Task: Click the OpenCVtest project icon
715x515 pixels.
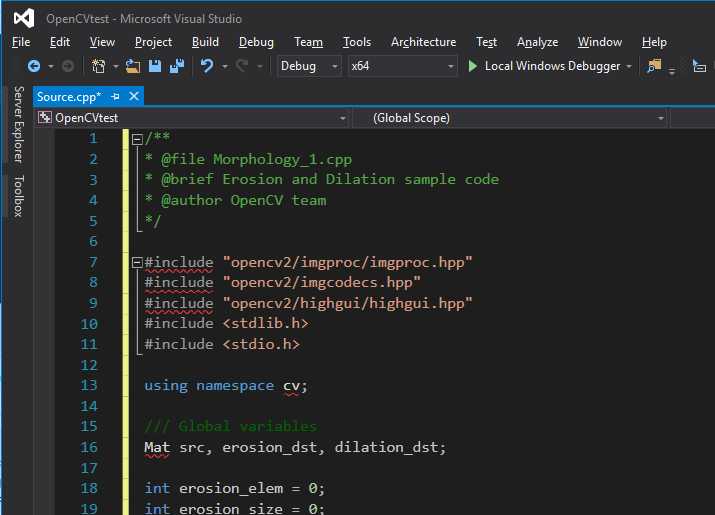Action: click(44, 118)
